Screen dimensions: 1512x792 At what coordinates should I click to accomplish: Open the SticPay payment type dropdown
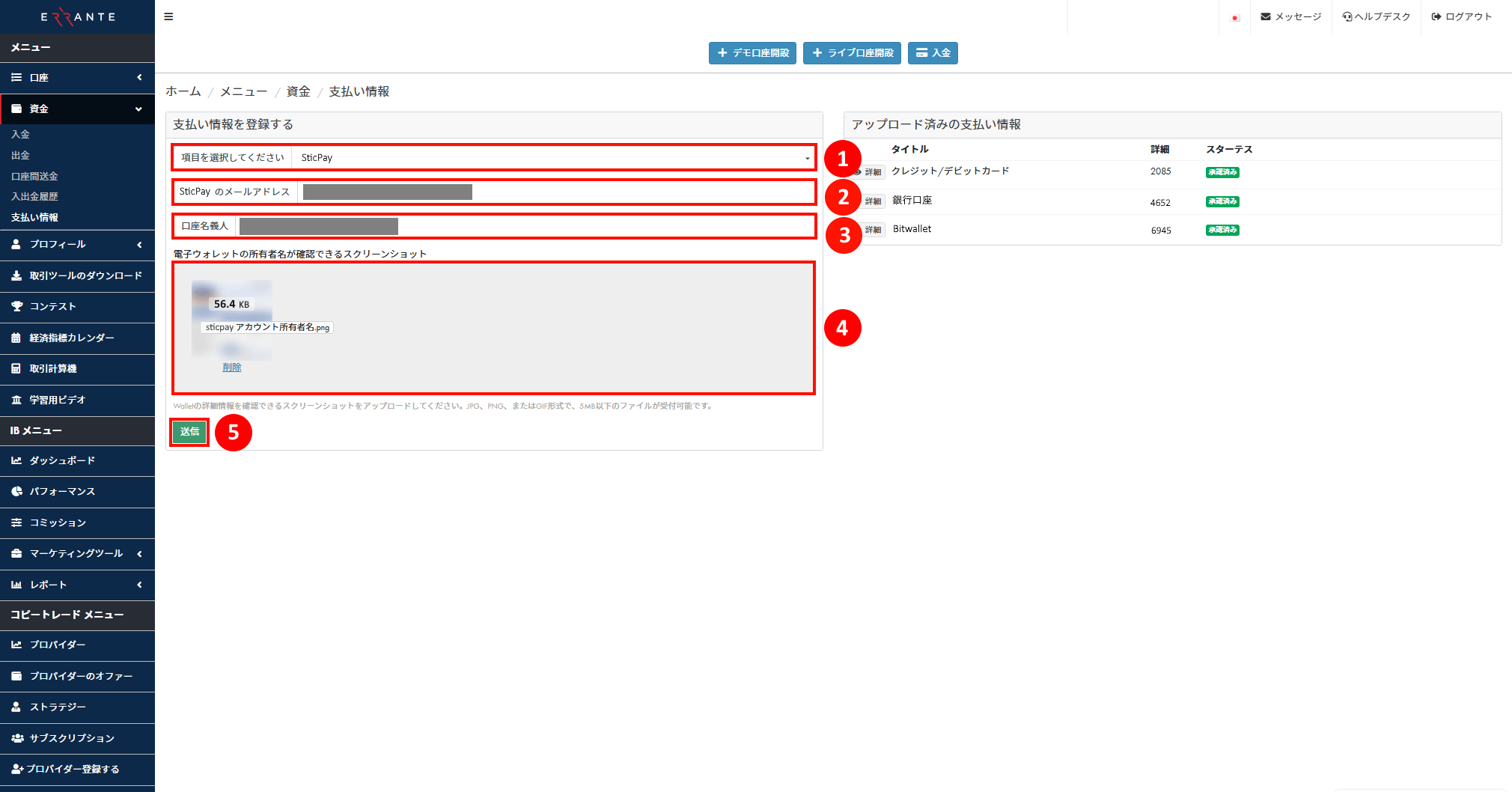click(x=552, y=158)
